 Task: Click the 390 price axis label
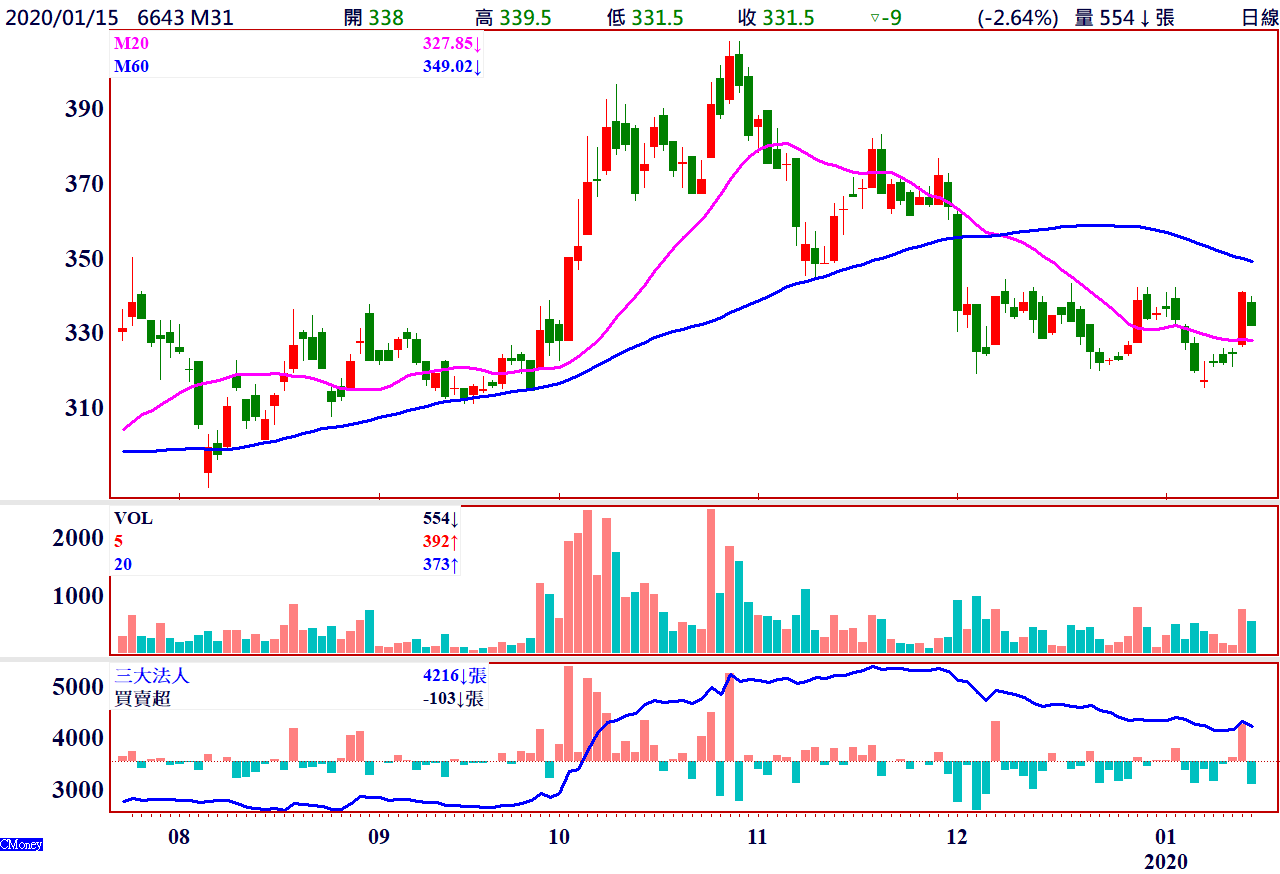[x=85, y=108]
